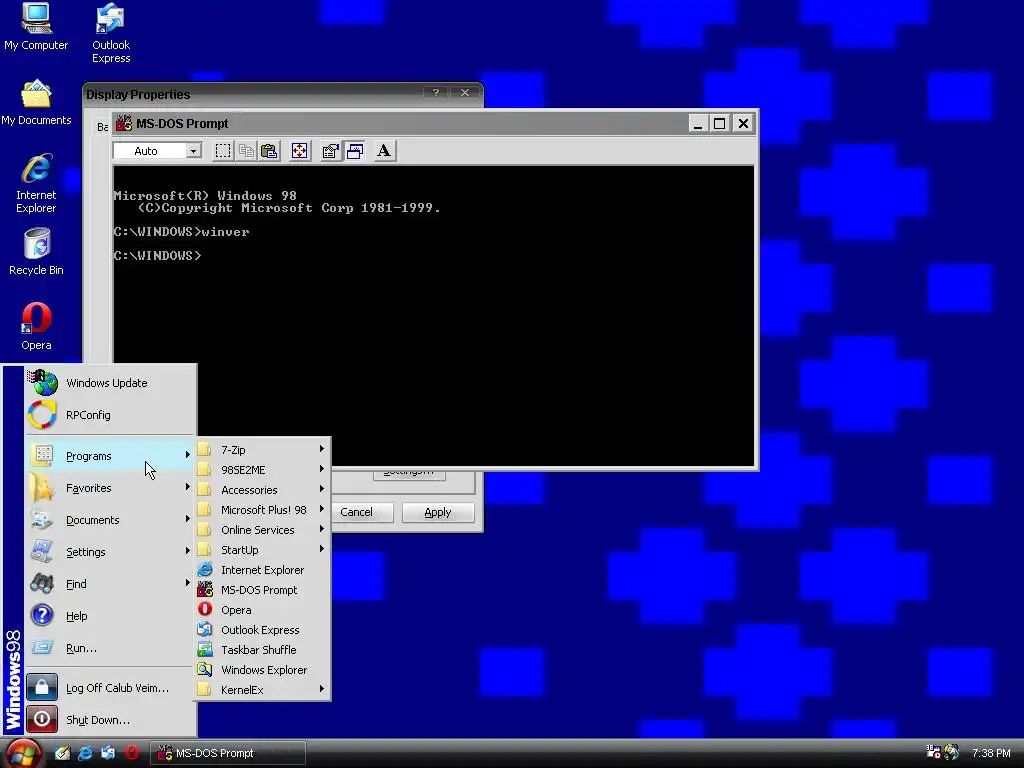The height and width of the screenshot is (768, 1024).
Task: Click Opera quick launch icon
Action: point(131,753)
